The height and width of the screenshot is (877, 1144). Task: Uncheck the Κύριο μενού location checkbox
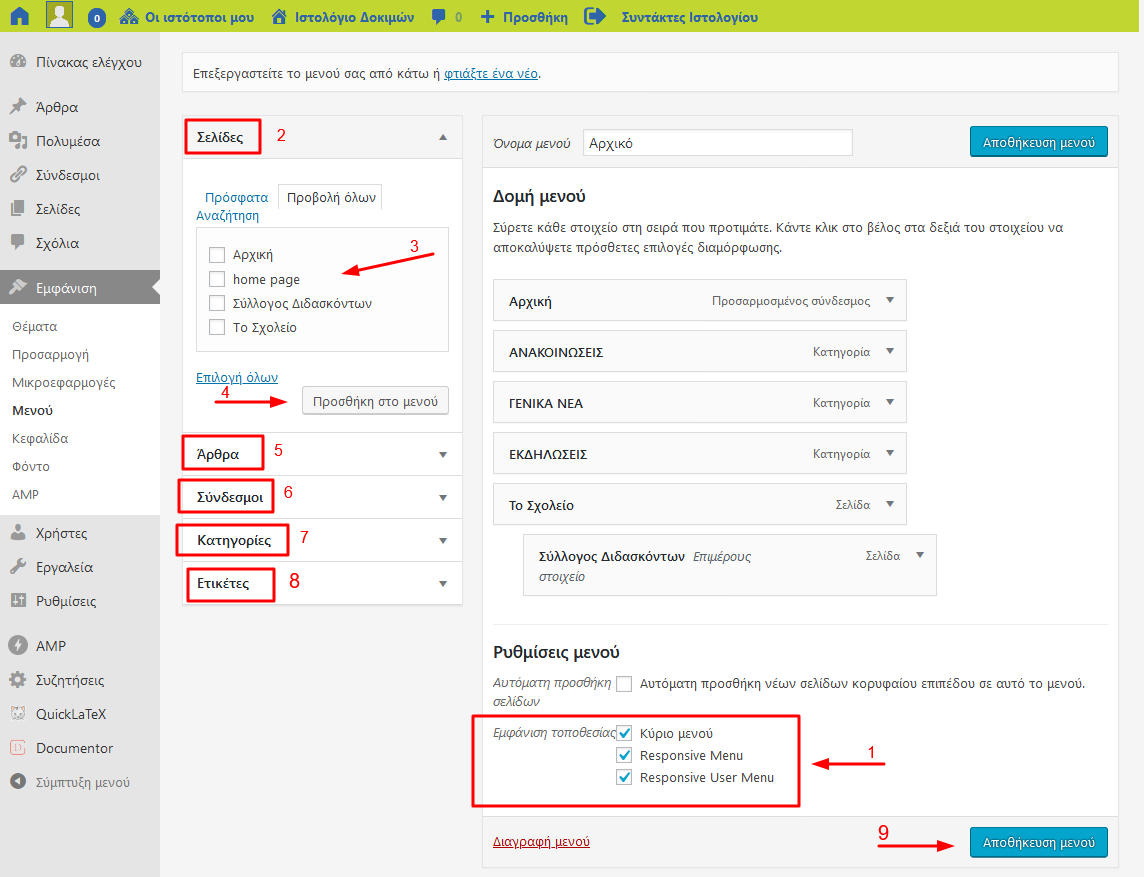pos(625,733)
